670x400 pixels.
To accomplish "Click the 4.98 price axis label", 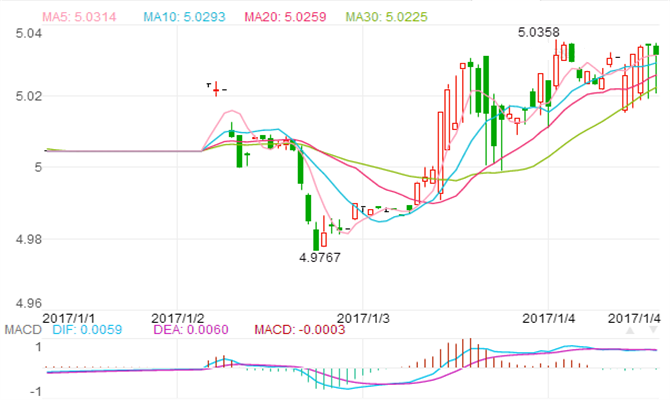I will pos(29,239).
